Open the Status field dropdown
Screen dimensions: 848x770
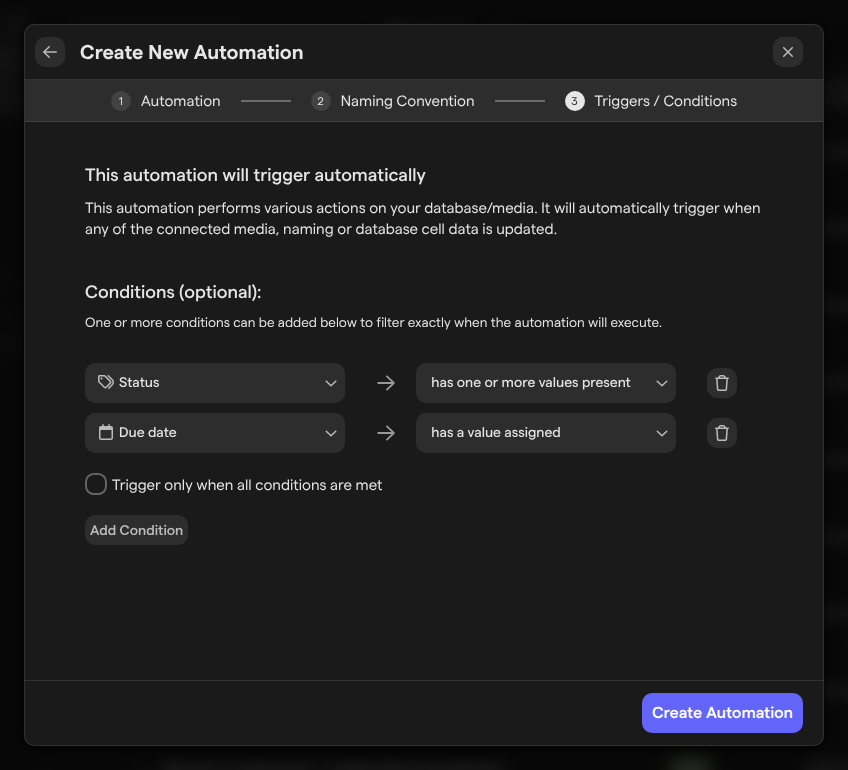coord(215,383)
